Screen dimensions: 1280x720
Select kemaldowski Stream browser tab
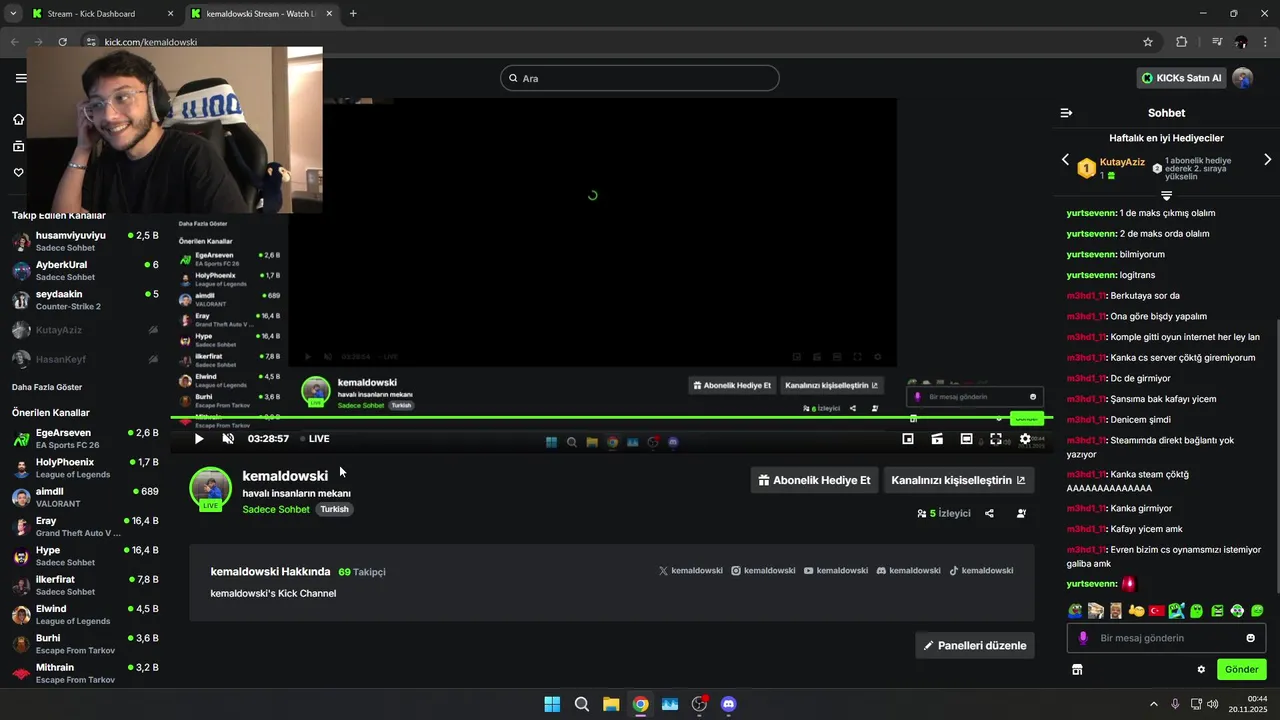click(261, 14)
